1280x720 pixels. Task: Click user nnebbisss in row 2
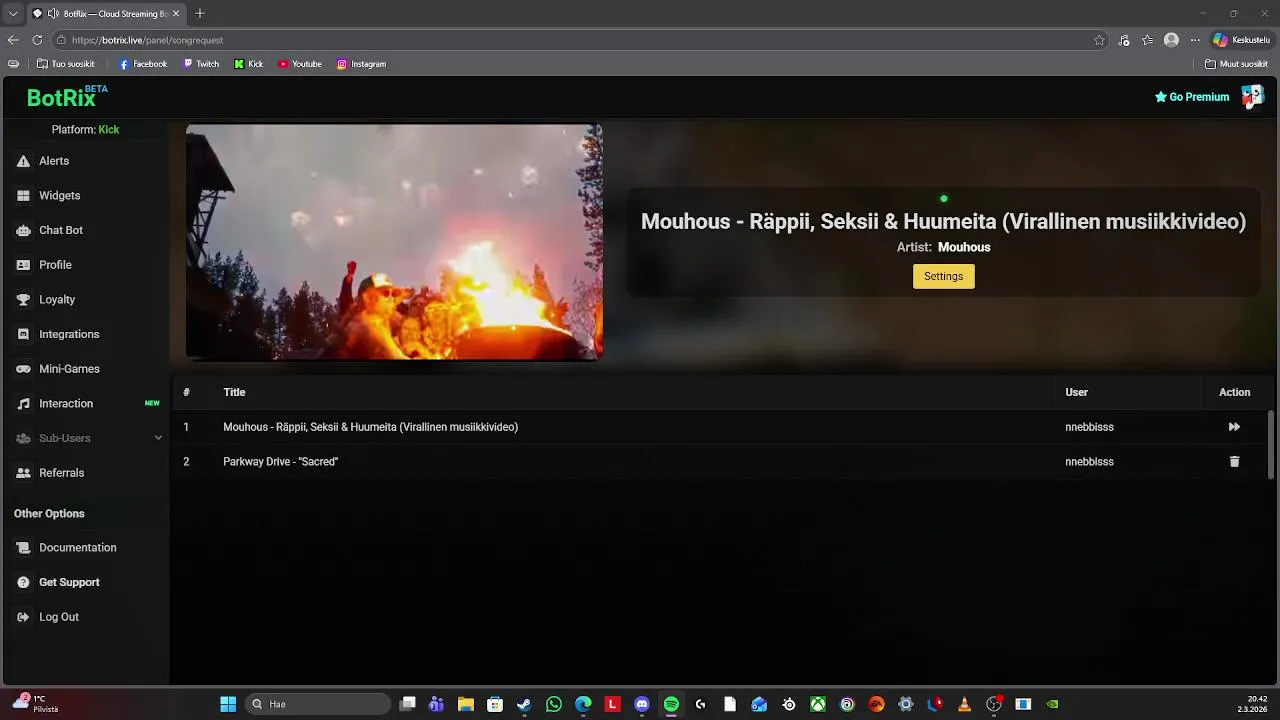pyautogui.click(x=1089, y=462)
